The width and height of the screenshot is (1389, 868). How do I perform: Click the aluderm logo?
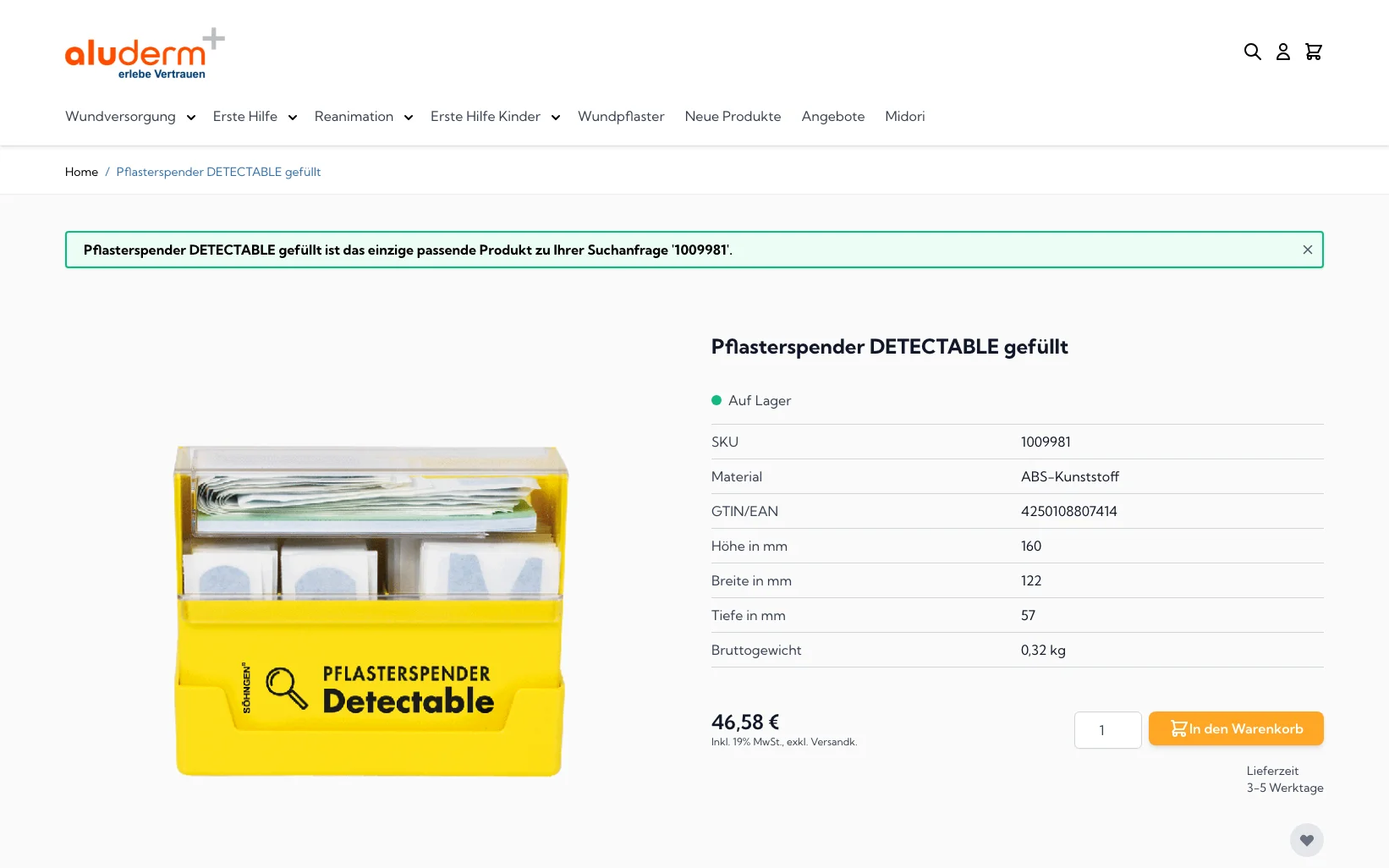tap(145, 53)
